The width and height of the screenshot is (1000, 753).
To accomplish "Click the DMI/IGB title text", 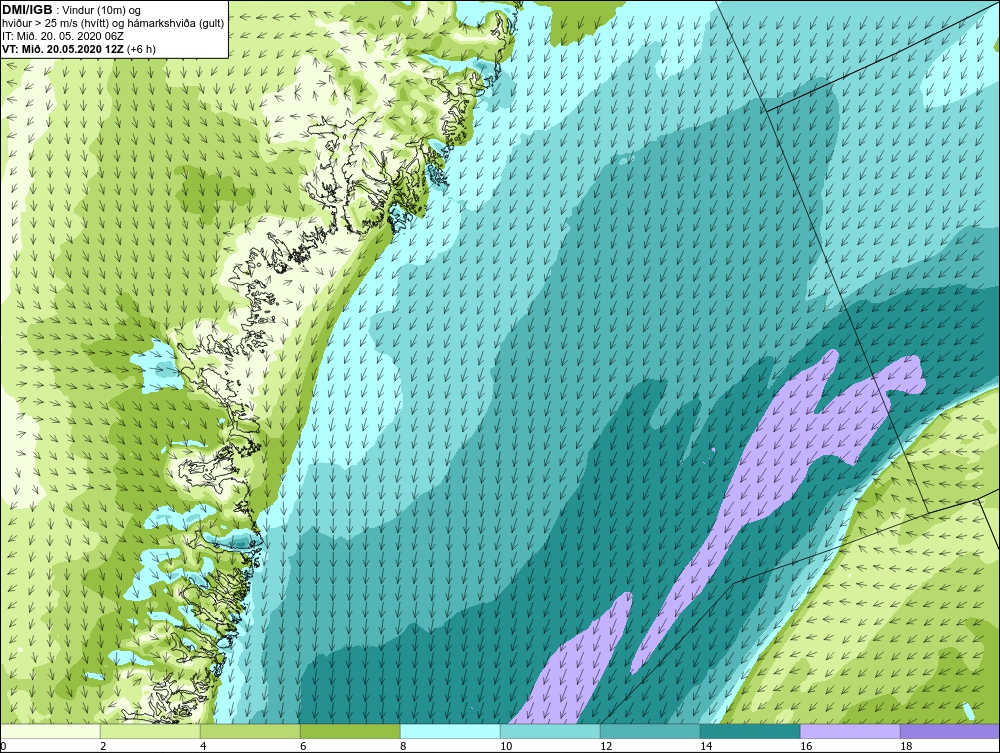I will point(27,10).
